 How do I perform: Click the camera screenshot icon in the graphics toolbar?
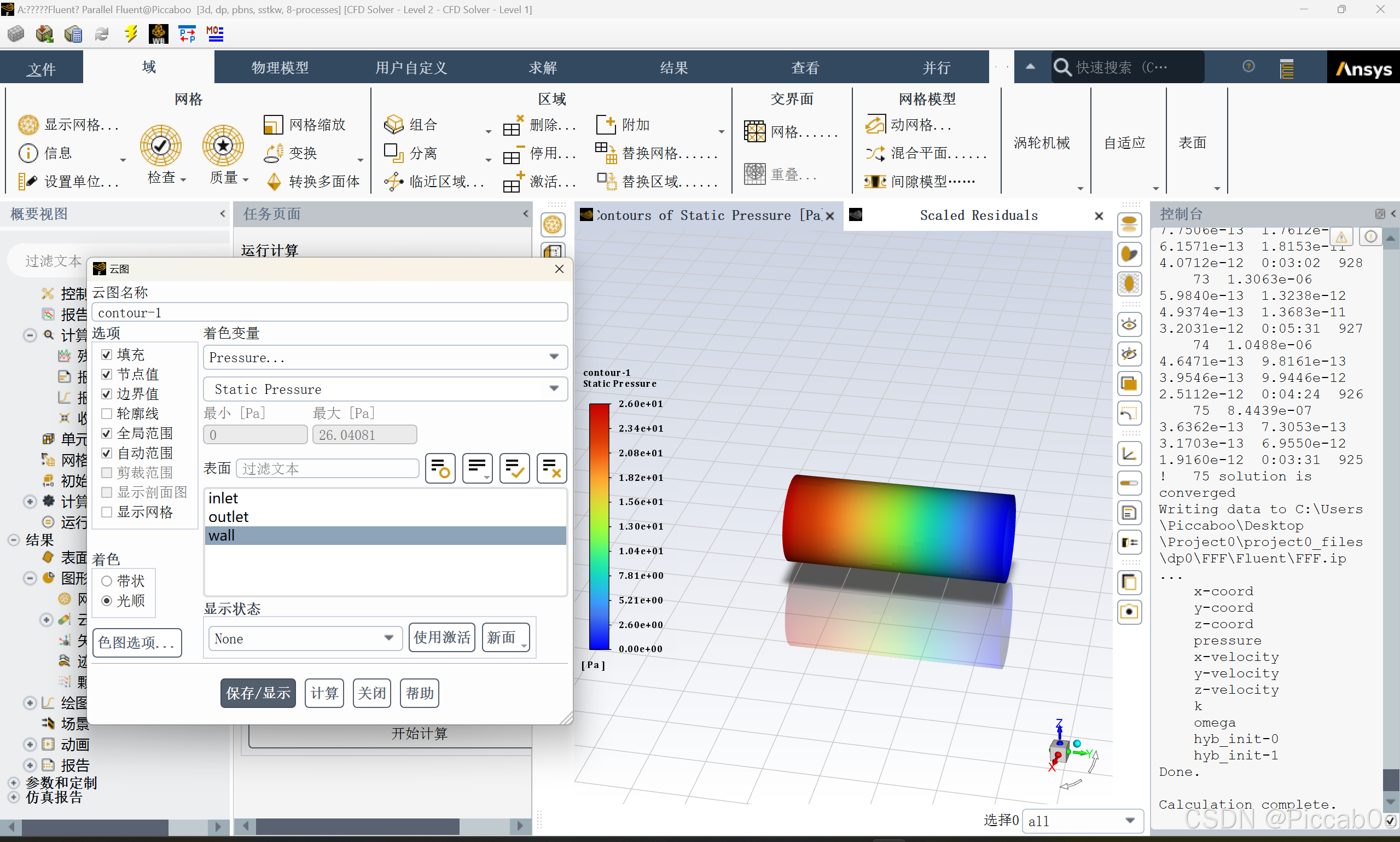[1129, 612]
